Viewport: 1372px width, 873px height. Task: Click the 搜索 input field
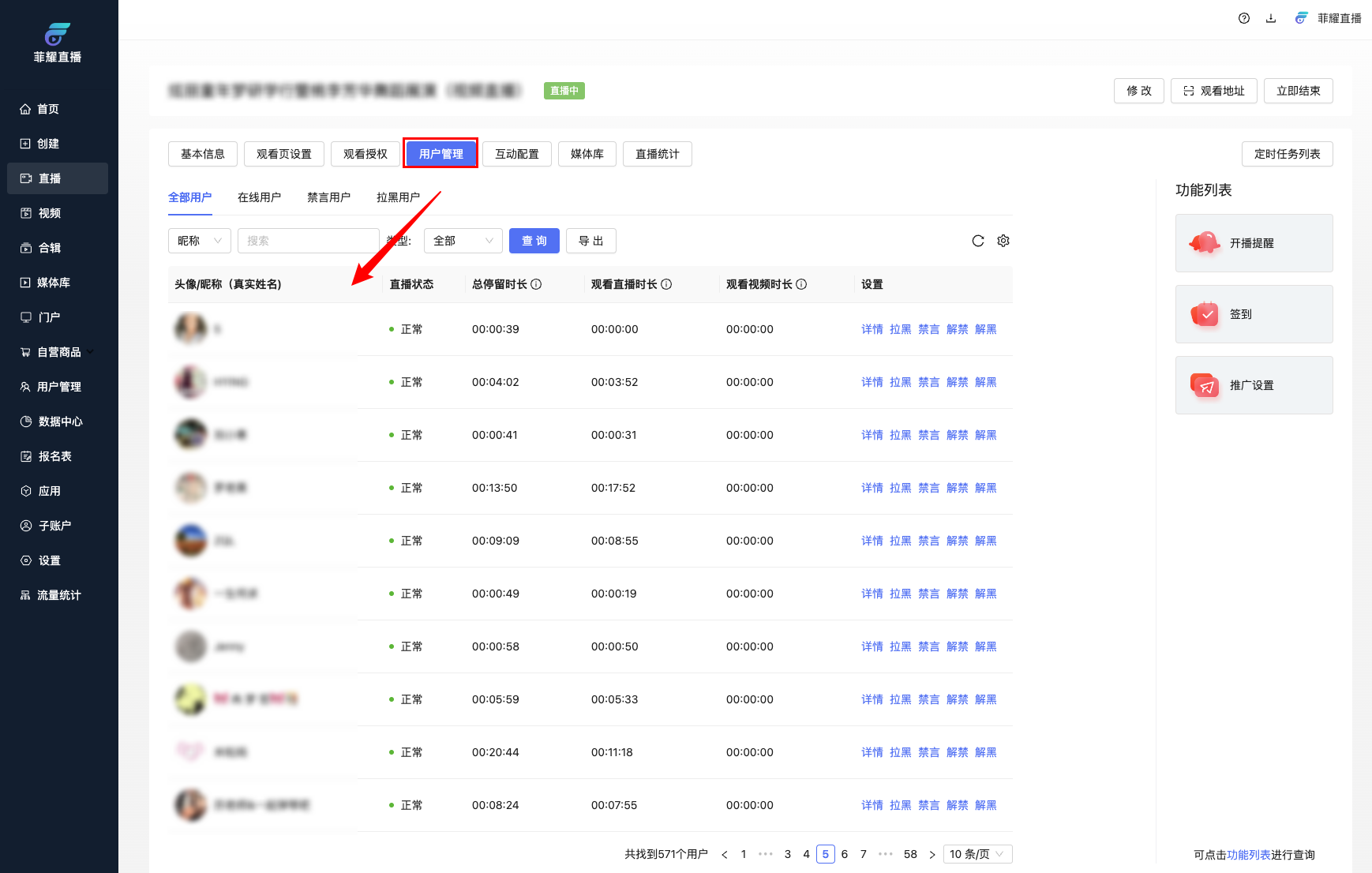pos(308,241)
